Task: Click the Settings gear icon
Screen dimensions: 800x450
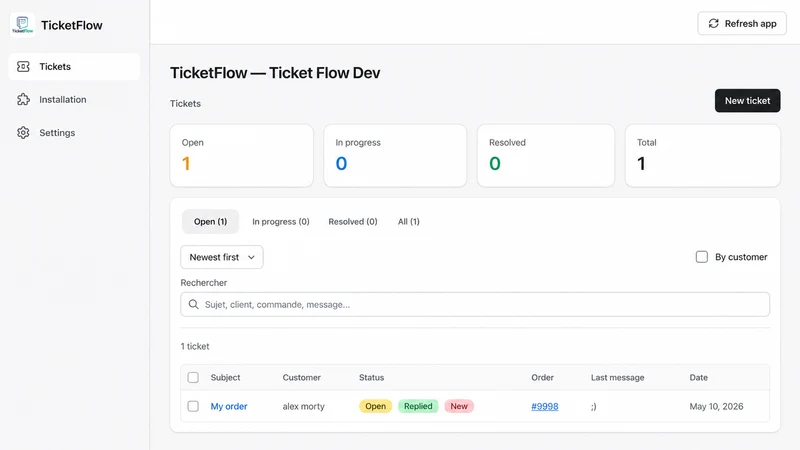Action: [x=23, y=133]
